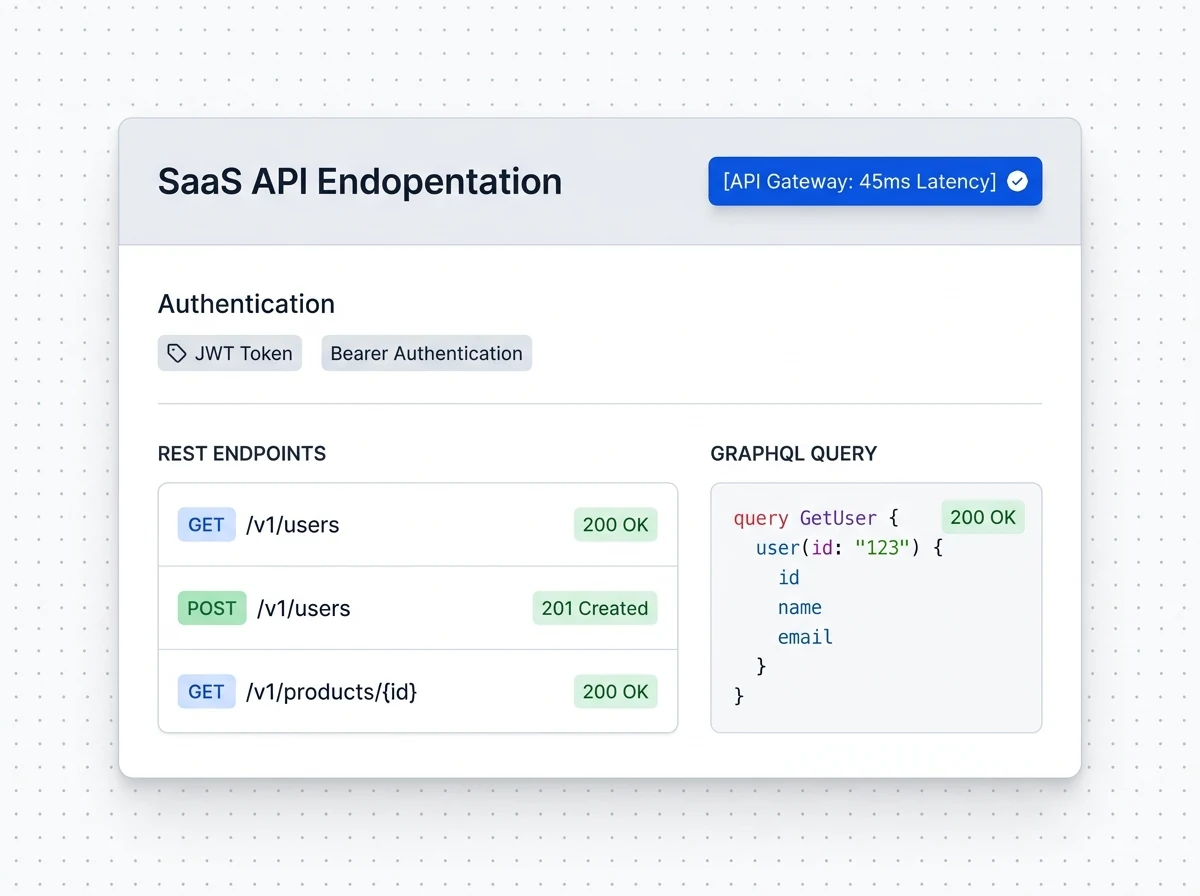The height and width of the screenshot is (896, 1200).
Task: Click the SaaS API Endopentation title
Action: (360, 181)
